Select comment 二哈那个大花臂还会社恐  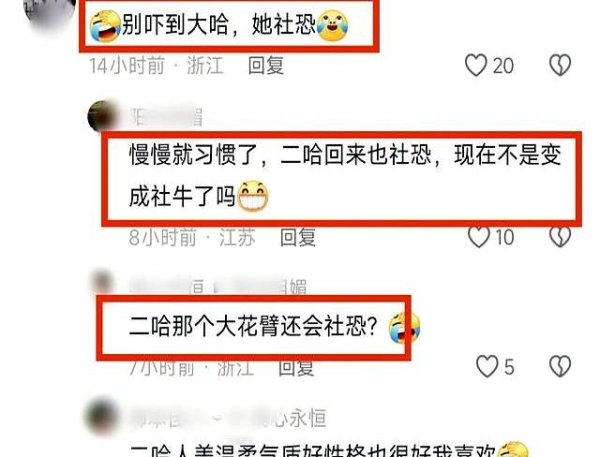(x=274, y=326)
